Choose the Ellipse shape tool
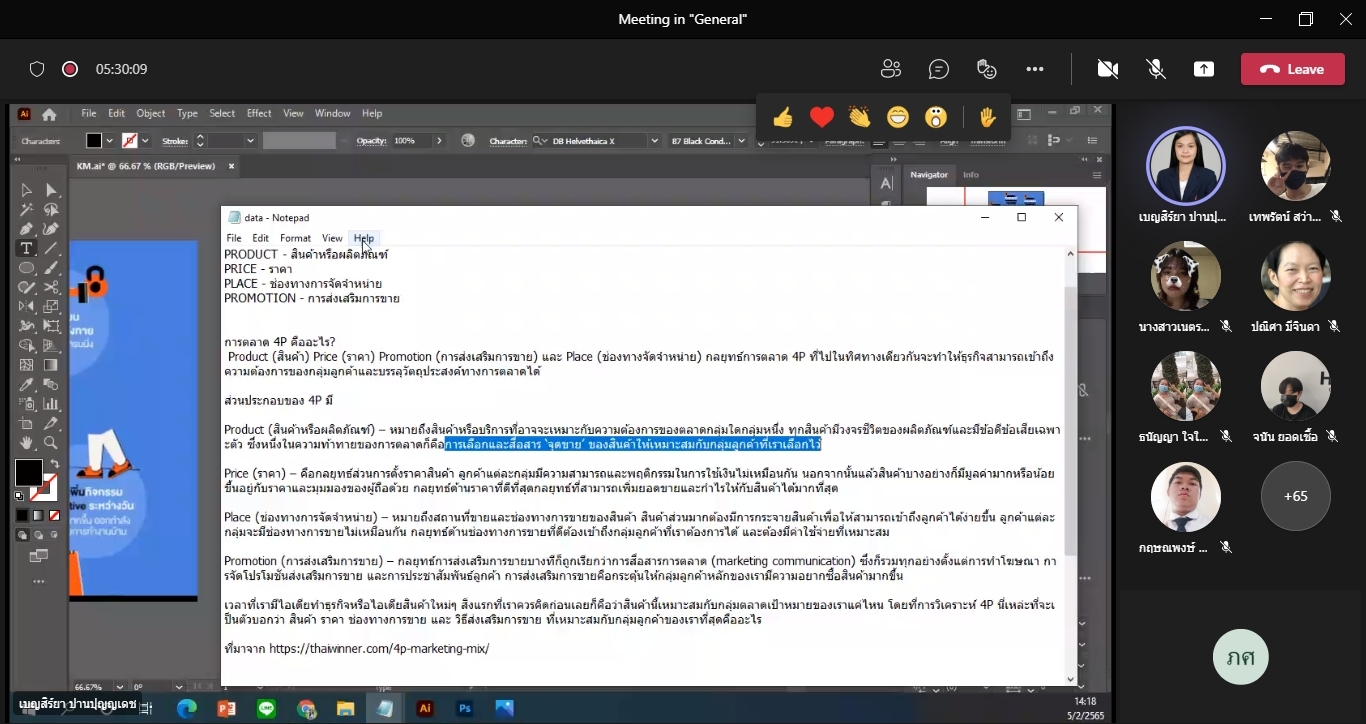Screen dimensions: 1366x724 [27, 268]
